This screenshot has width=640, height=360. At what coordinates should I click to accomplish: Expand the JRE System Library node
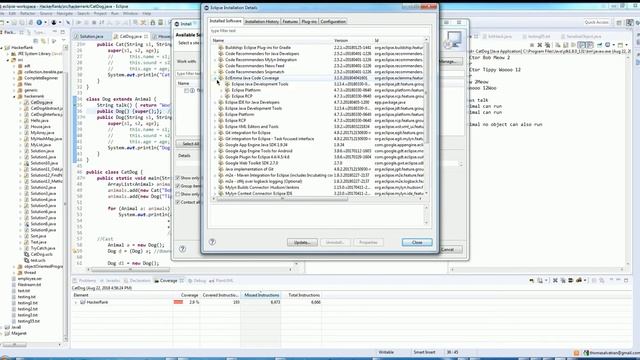8,54
